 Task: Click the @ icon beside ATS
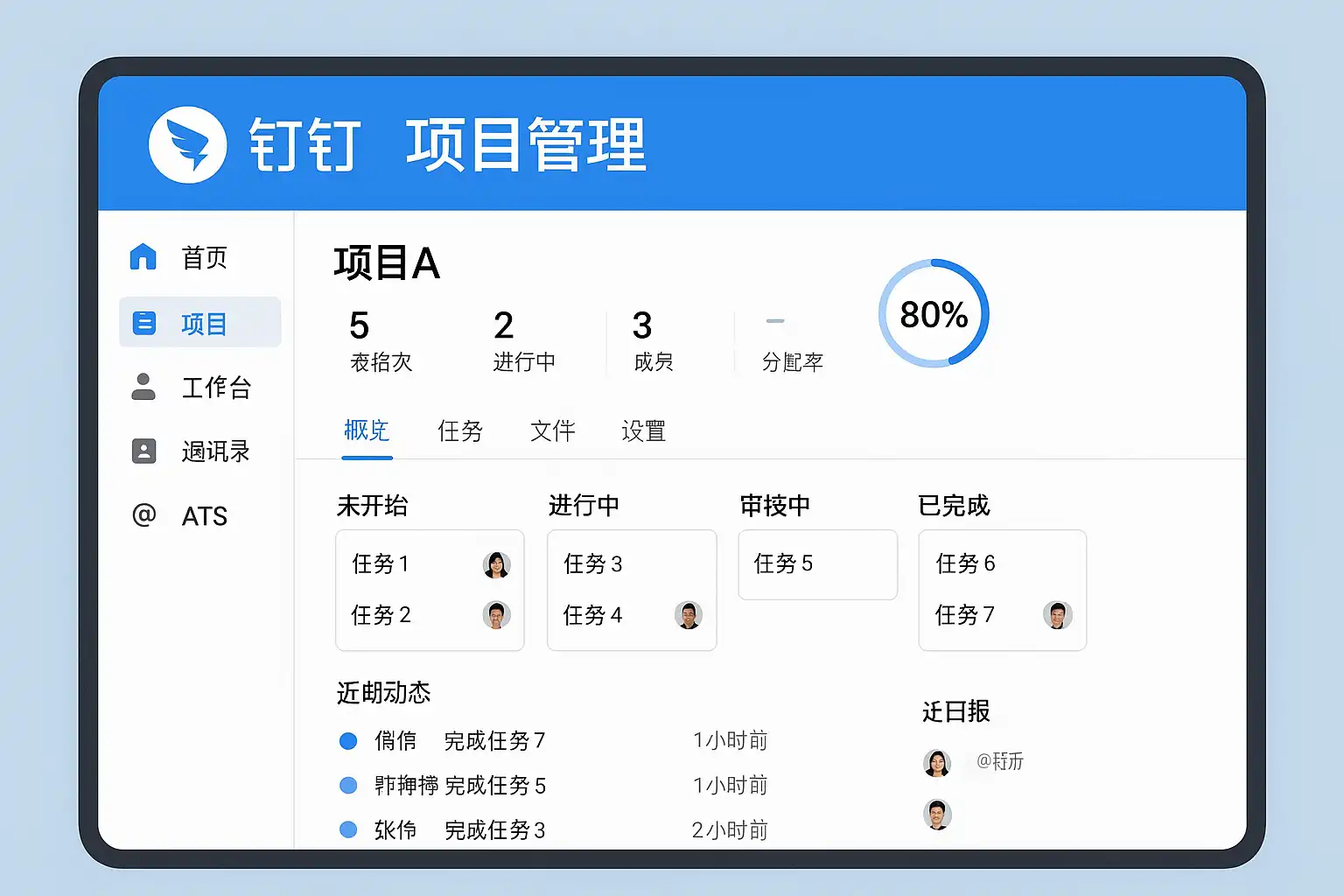143,514
